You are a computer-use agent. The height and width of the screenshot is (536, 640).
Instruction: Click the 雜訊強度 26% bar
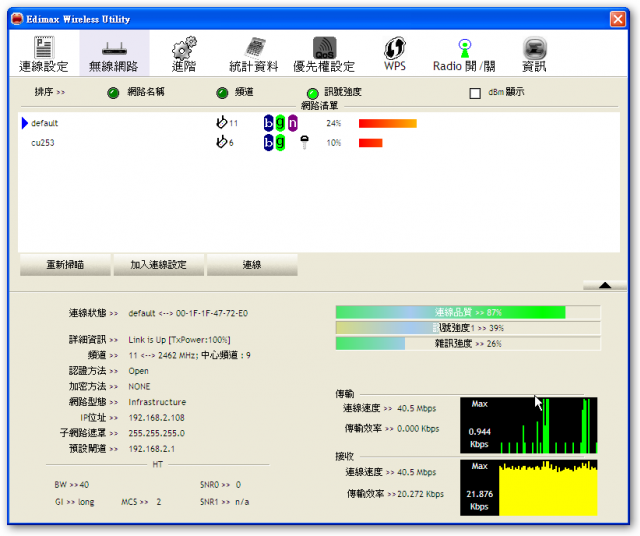468,343
